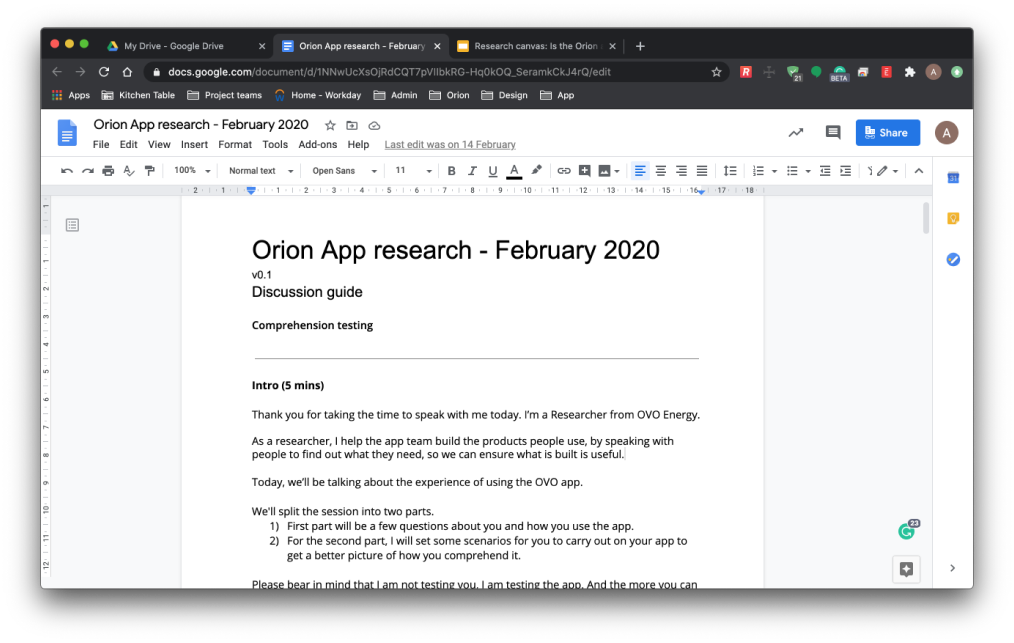Open Google Keep in side panel
Screen dimensions: 1014x643
[x=953, y=218]
